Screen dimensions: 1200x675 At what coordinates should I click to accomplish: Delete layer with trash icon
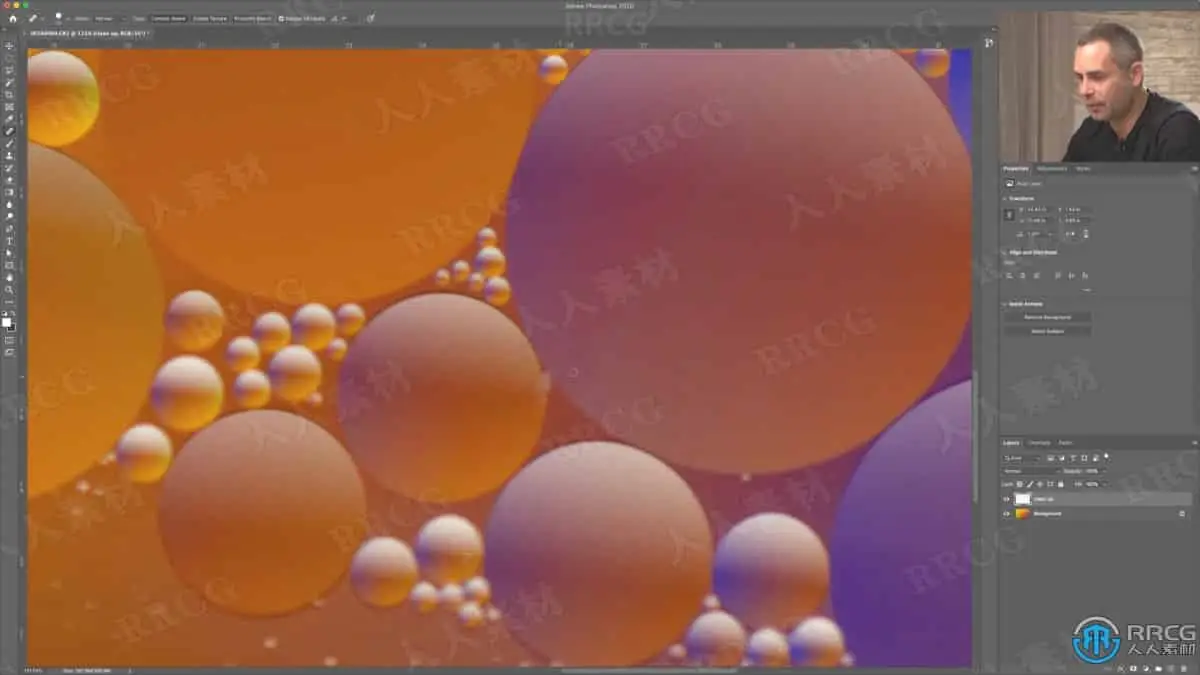click(x=1183, y=669)
